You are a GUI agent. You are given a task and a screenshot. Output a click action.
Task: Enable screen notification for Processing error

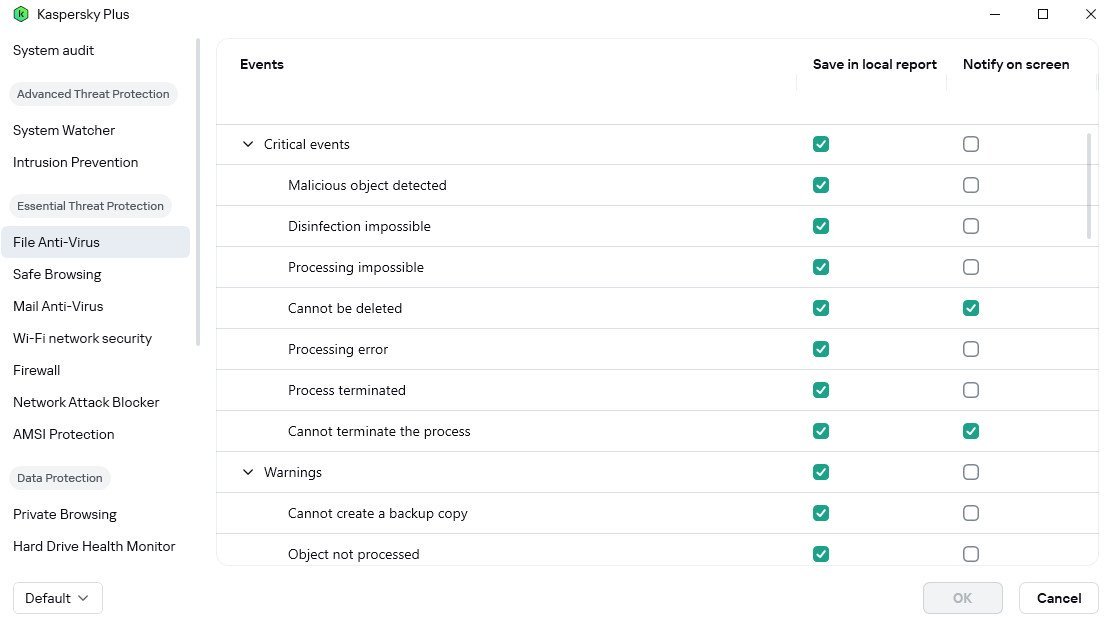971,349
